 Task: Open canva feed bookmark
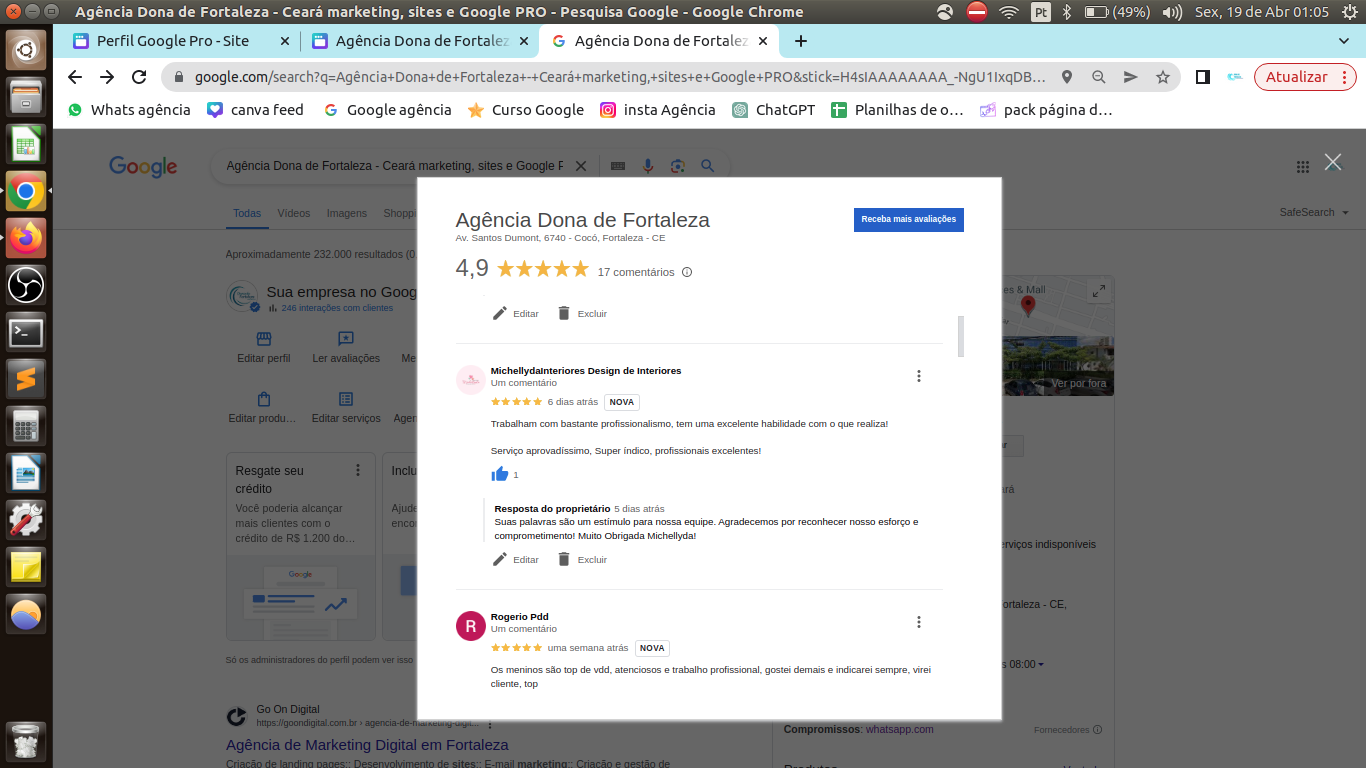[x=255, y=110]
